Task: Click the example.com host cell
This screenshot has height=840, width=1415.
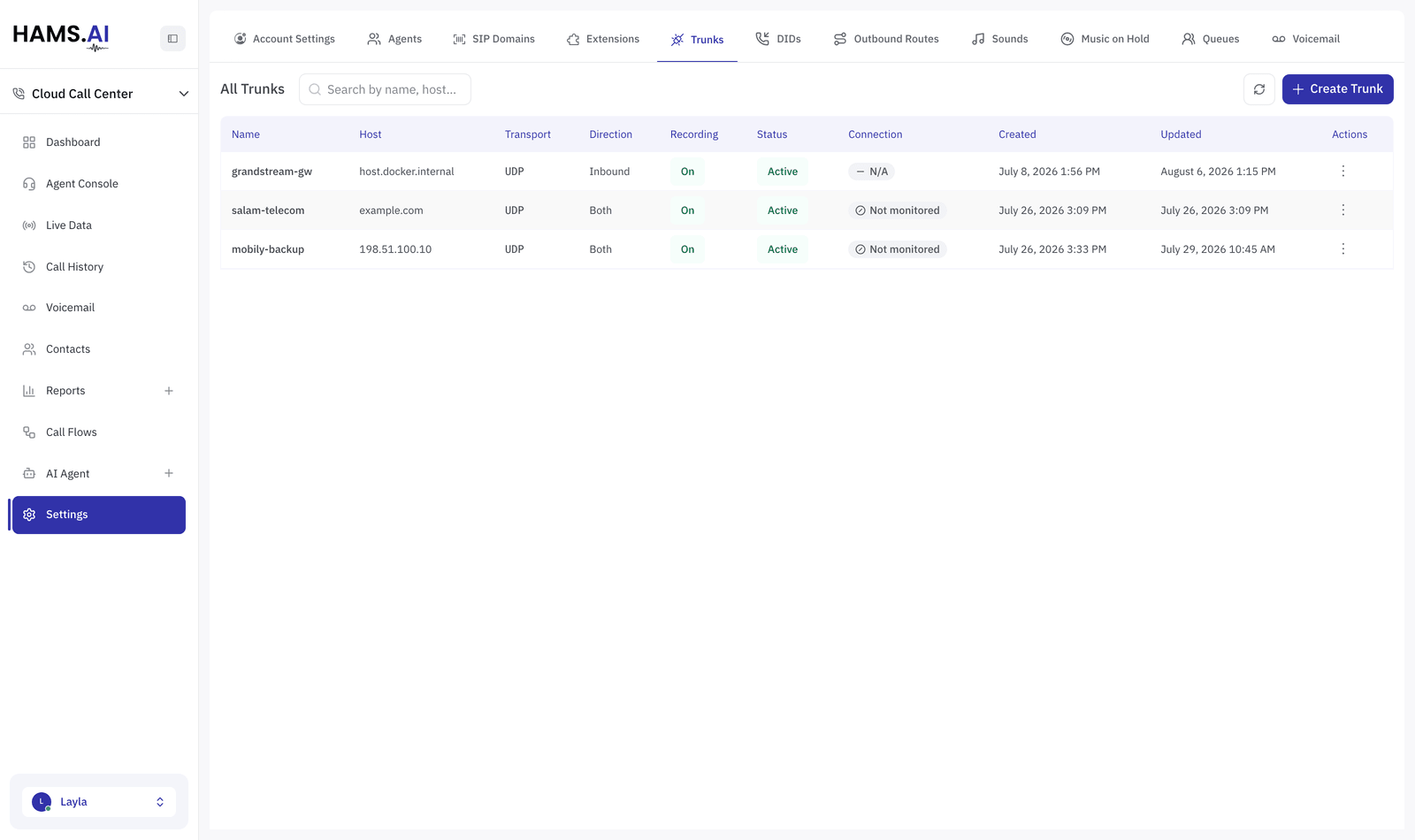Action: [x=391, y=210]
